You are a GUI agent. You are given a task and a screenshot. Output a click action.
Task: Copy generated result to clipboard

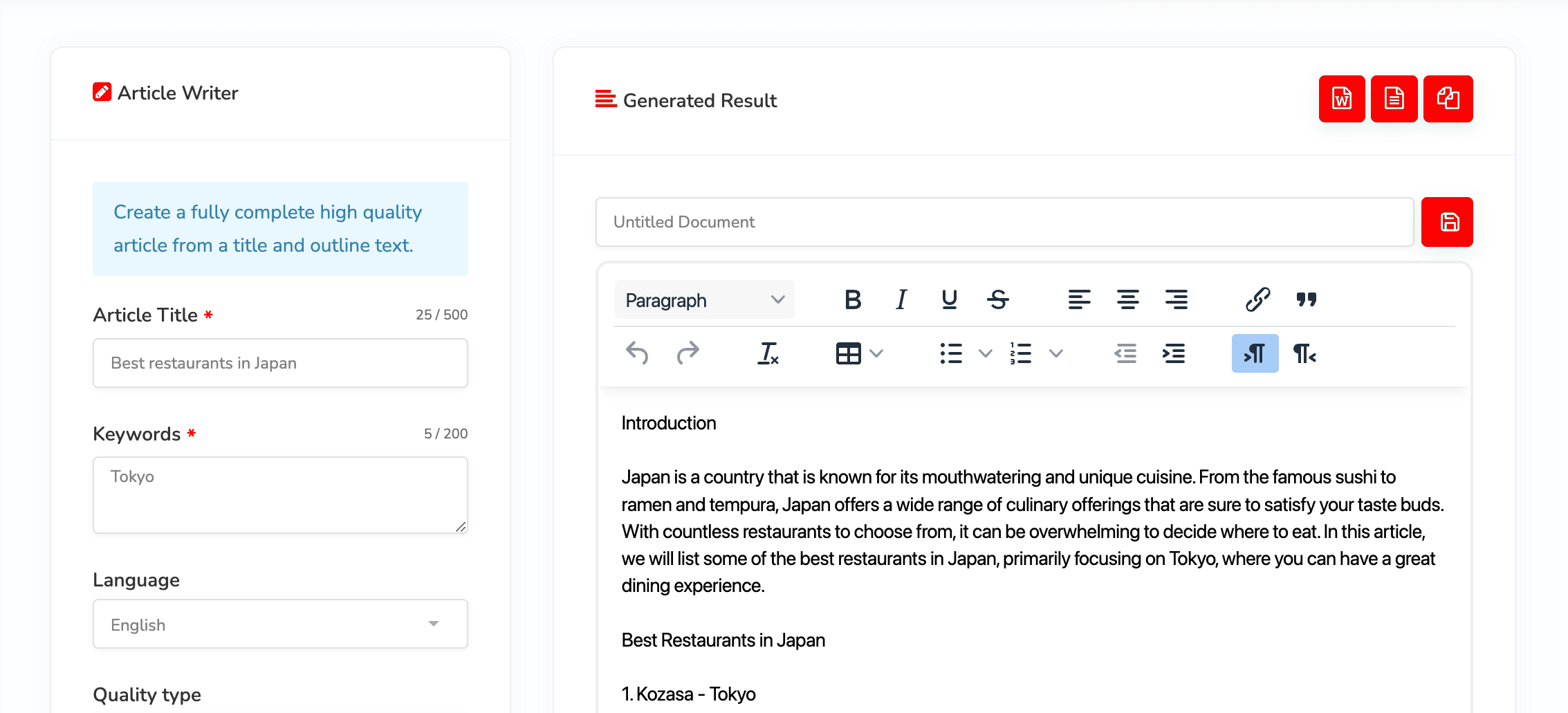click(x=1448, y=99)
